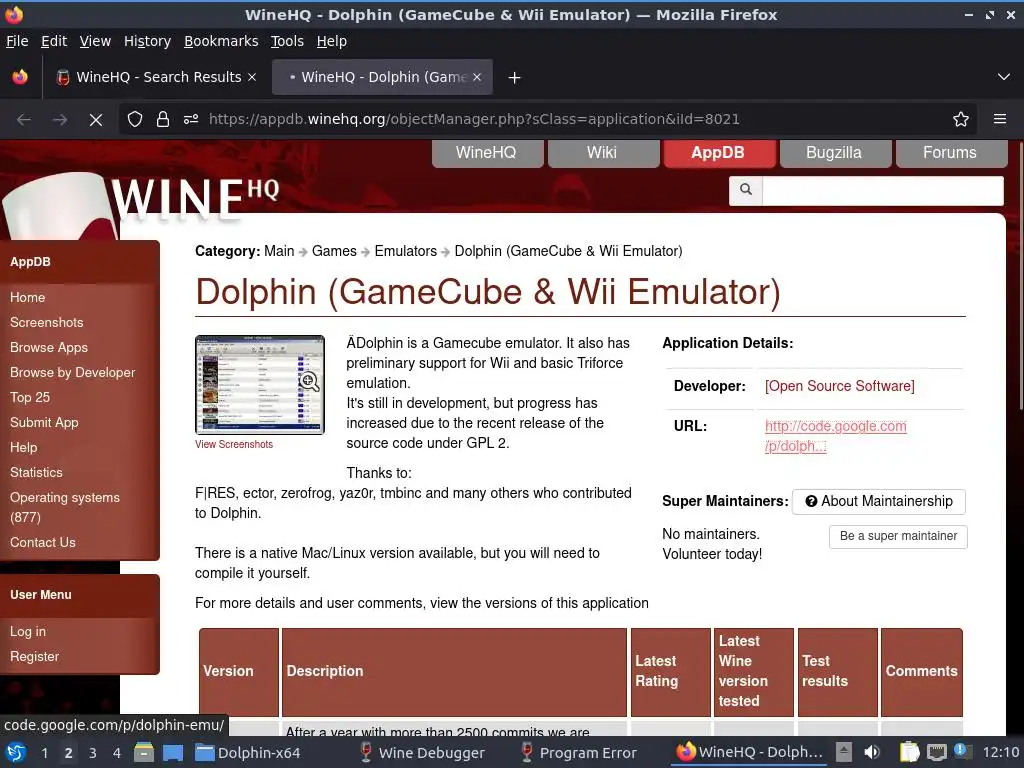Click Log in under User Menu
The height and width of the screenshot is (768, 1024).
click(x=27, y=632)
